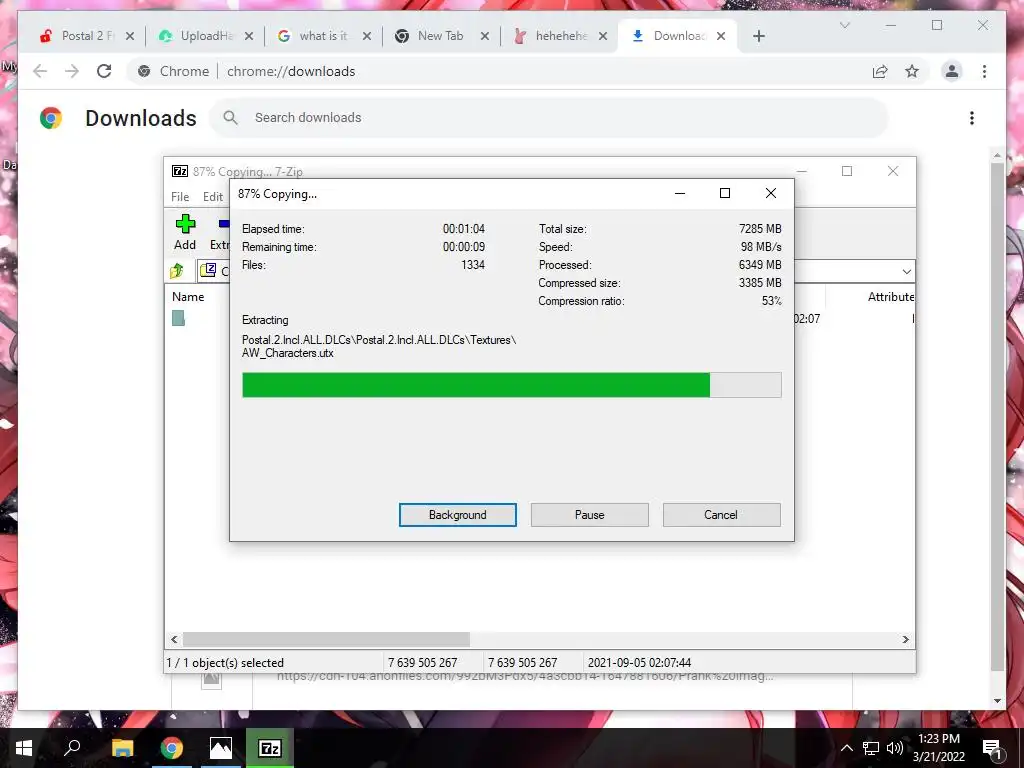Click the Name column header
The width and height of the screenshot is (1024, 768).
coord(188,296)
